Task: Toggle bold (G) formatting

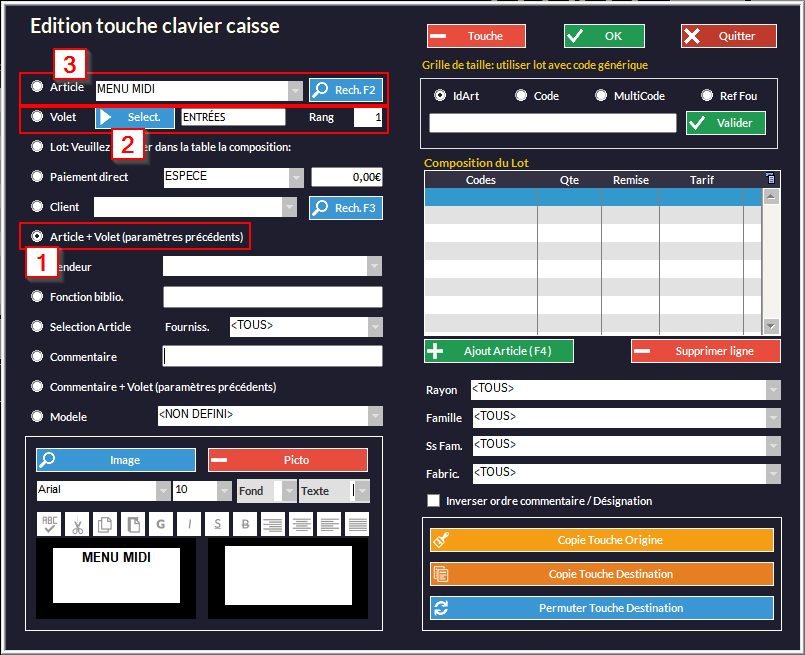Action: 161,523
